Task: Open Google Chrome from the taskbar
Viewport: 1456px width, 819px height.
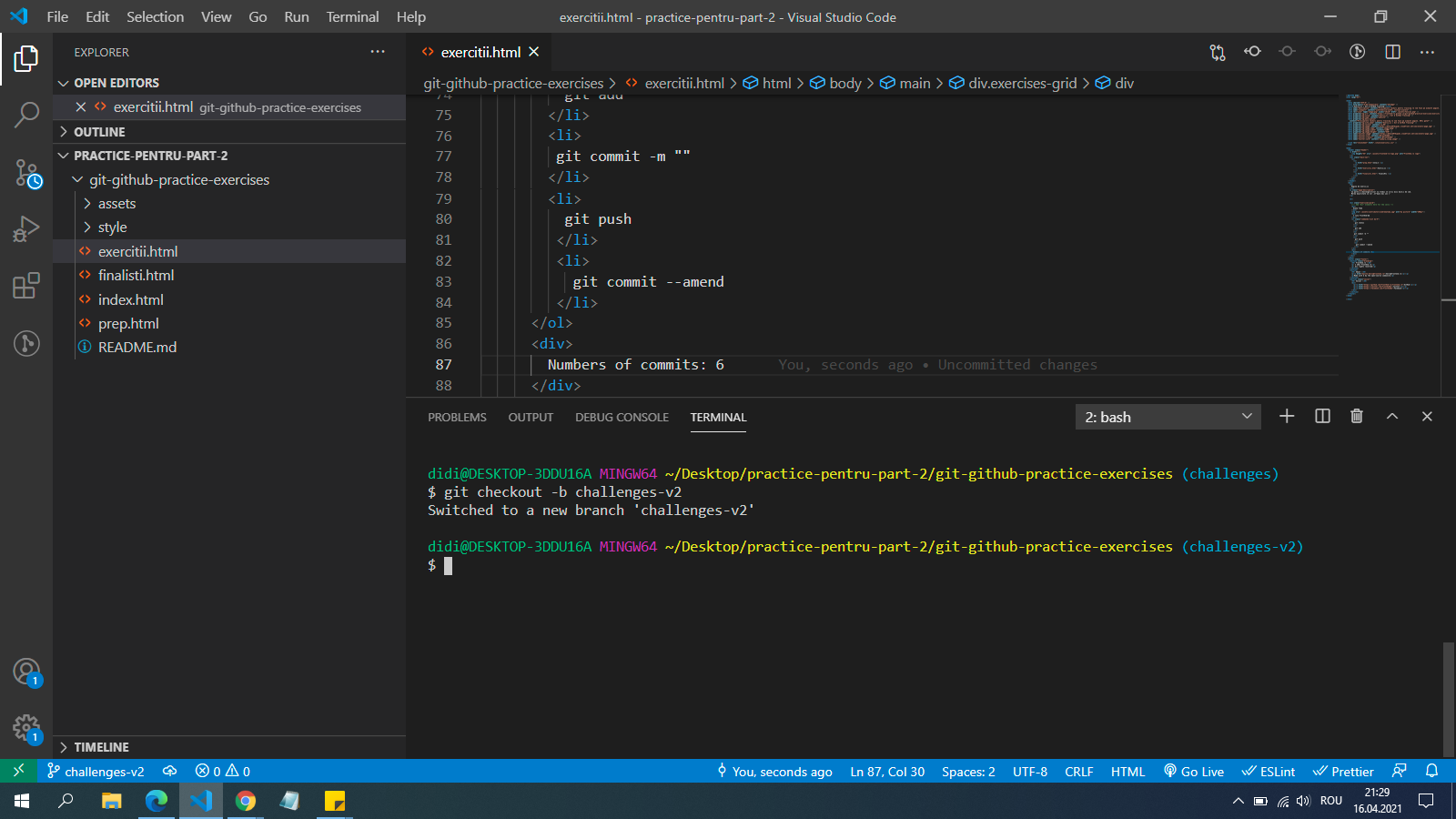Action: [246, 801]
